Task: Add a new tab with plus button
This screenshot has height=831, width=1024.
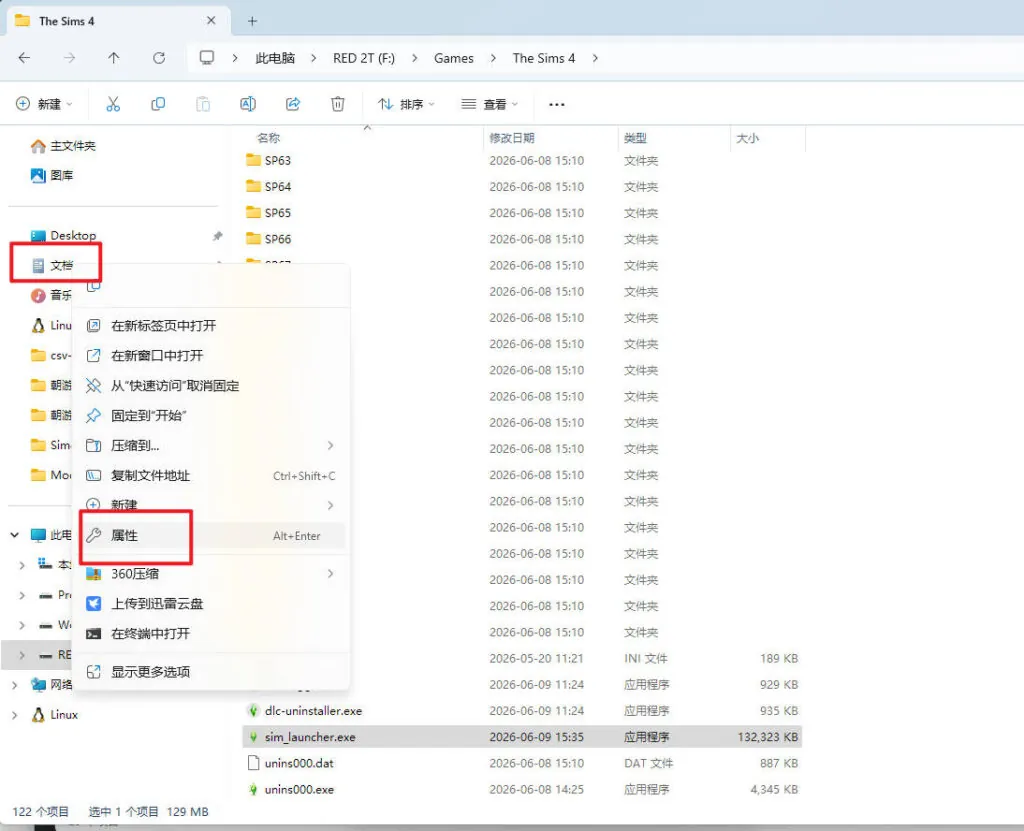Action: 252,21
